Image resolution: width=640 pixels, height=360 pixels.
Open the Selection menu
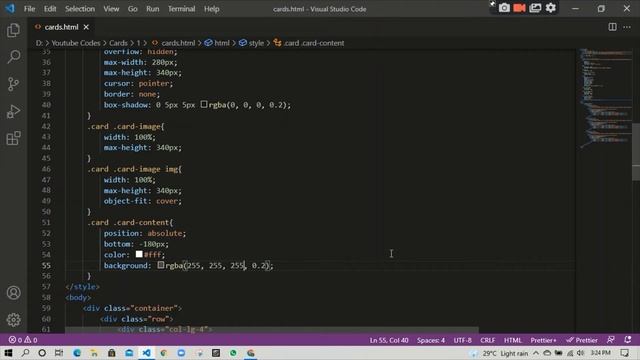80,9
